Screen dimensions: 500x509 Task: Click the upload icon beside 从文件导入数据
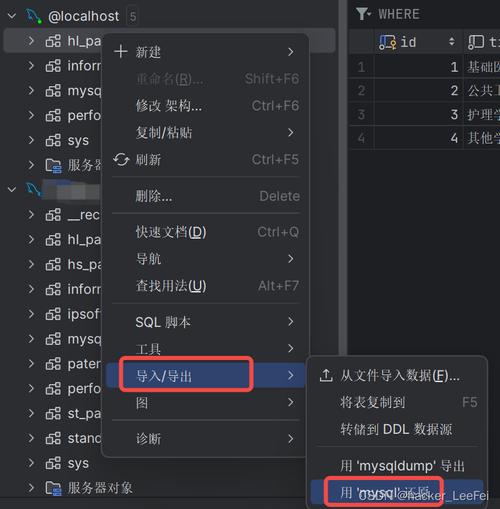click(x=326, y=376)
